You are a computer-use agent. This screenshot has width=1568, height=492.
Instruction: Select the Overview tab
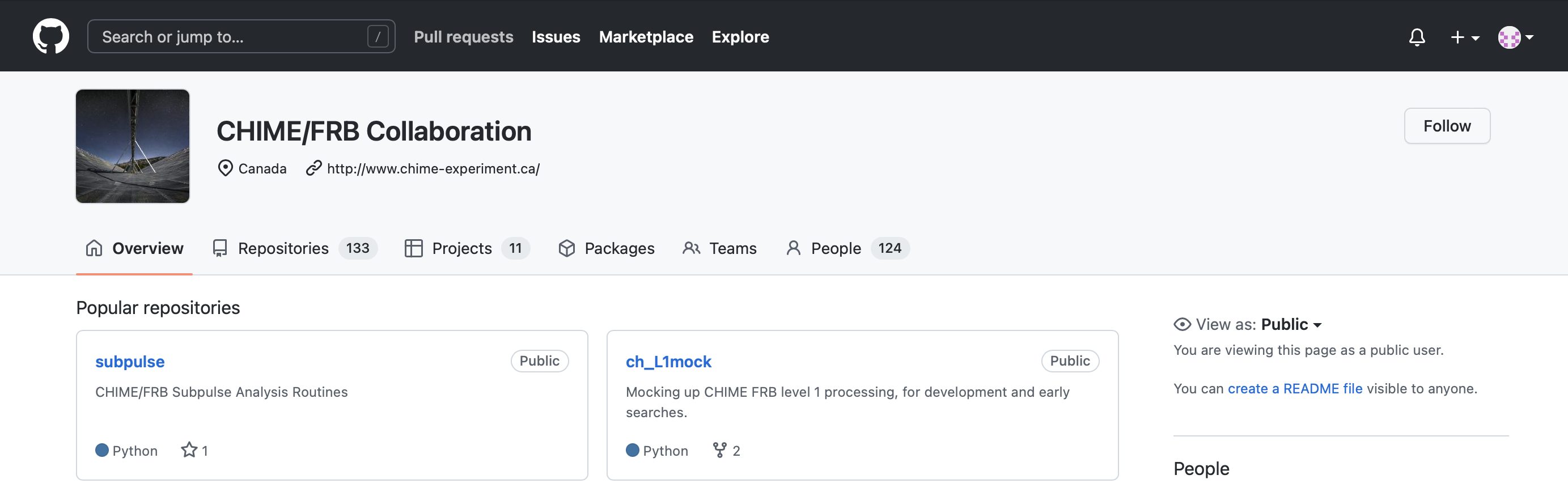click(134, 248)
